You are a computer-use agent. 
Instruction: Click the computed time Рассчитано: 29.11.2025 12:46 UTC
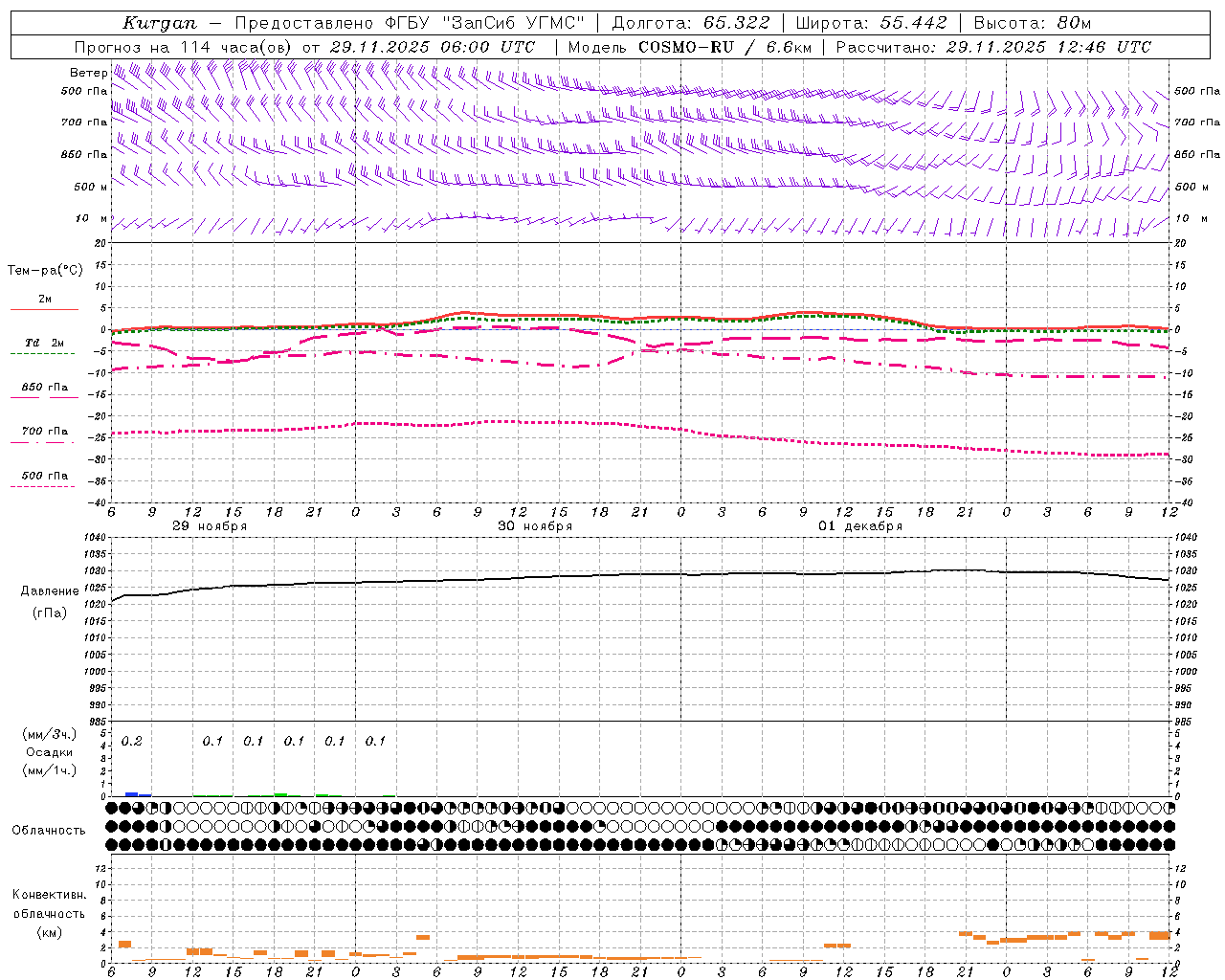993,47
